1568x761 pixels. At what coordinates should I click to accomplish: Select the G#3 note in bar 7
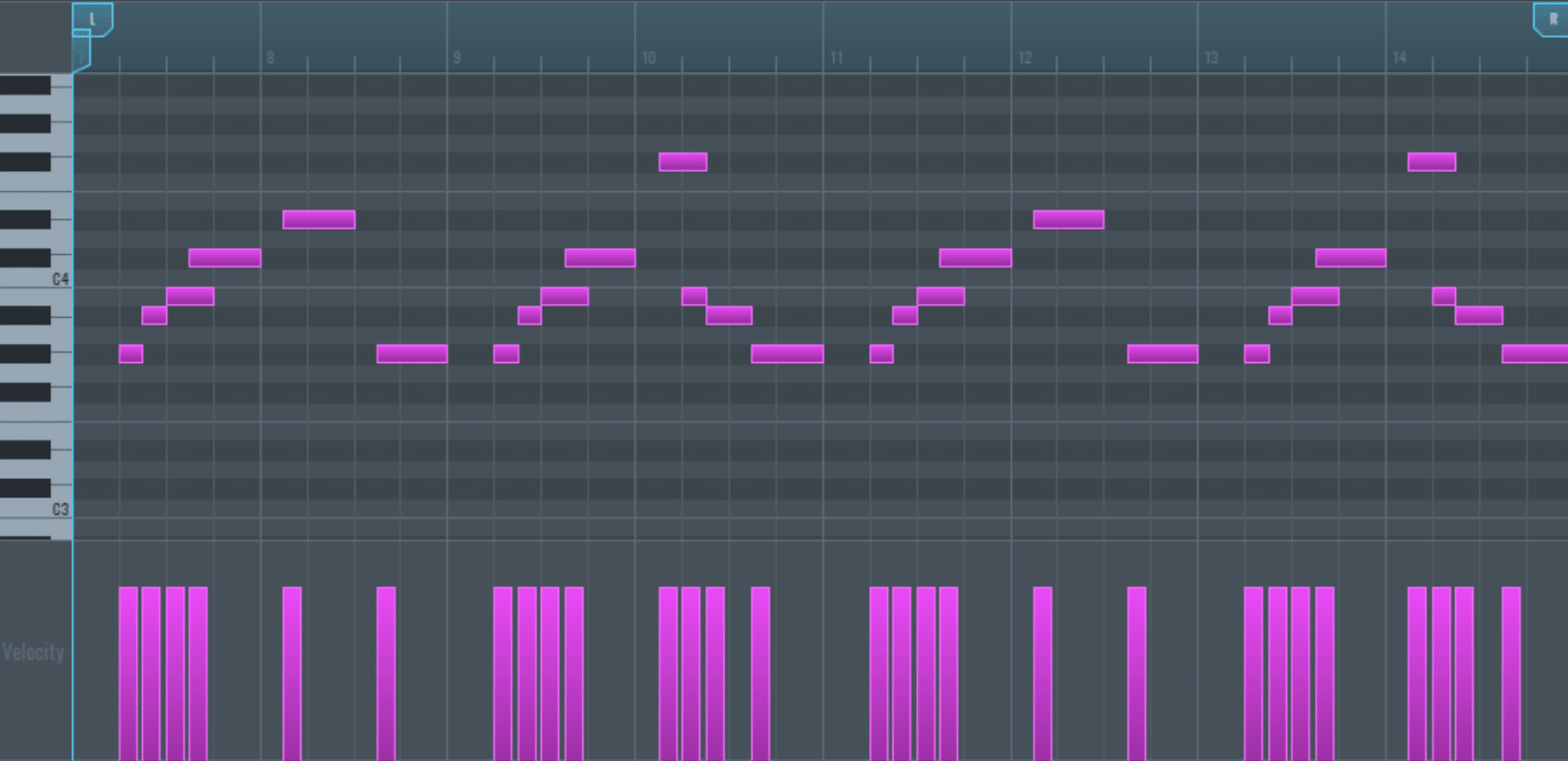click(x=131, y=354)
